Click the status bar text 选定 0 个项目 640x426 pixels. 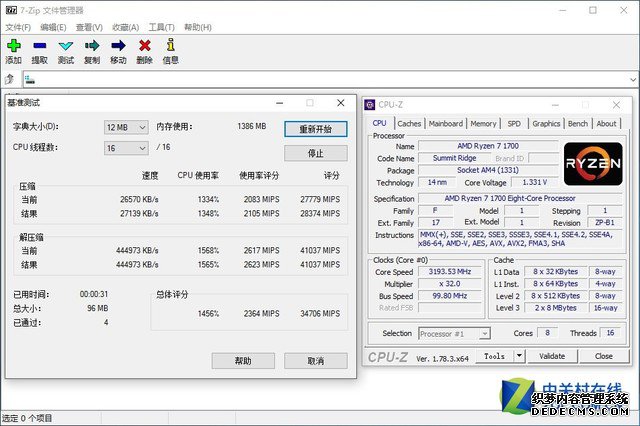click(x=27, y=418)
